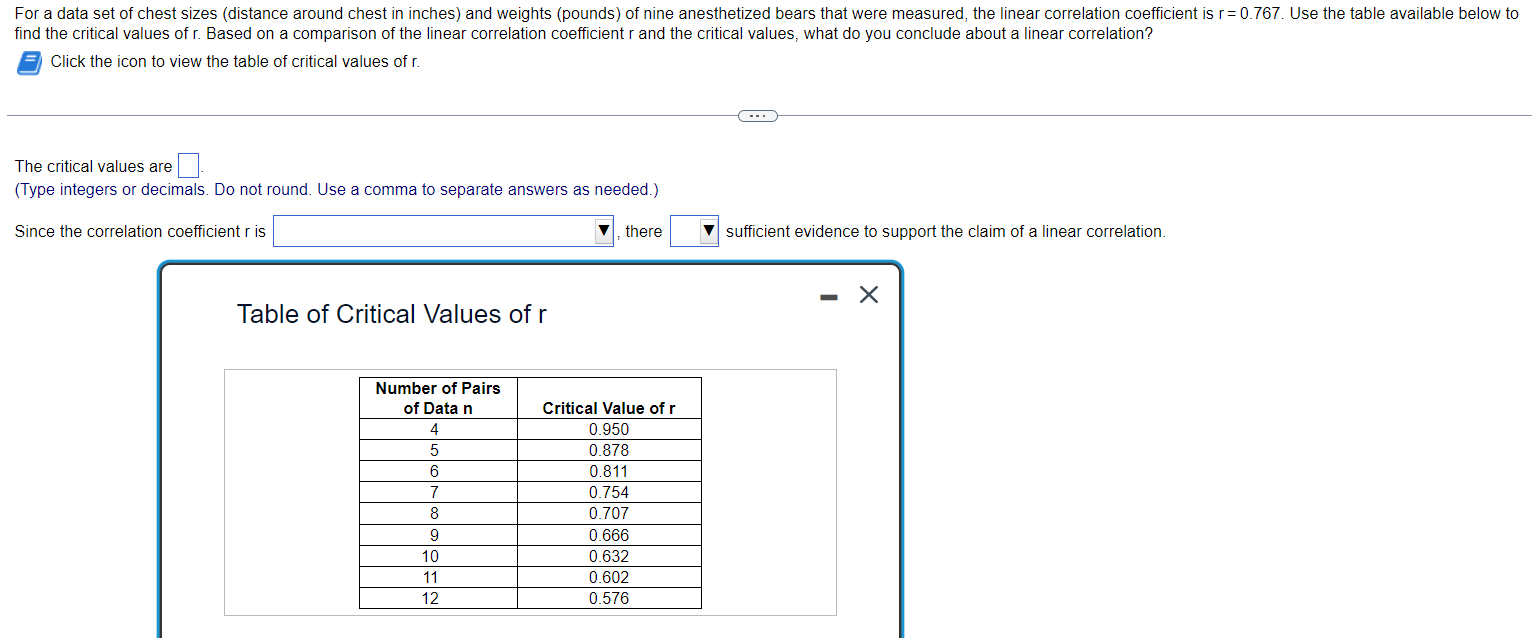The image size is (1532, 638).
Task: Click the 'Table of Critical Values of r' title
Action: (x=391, y=314)
